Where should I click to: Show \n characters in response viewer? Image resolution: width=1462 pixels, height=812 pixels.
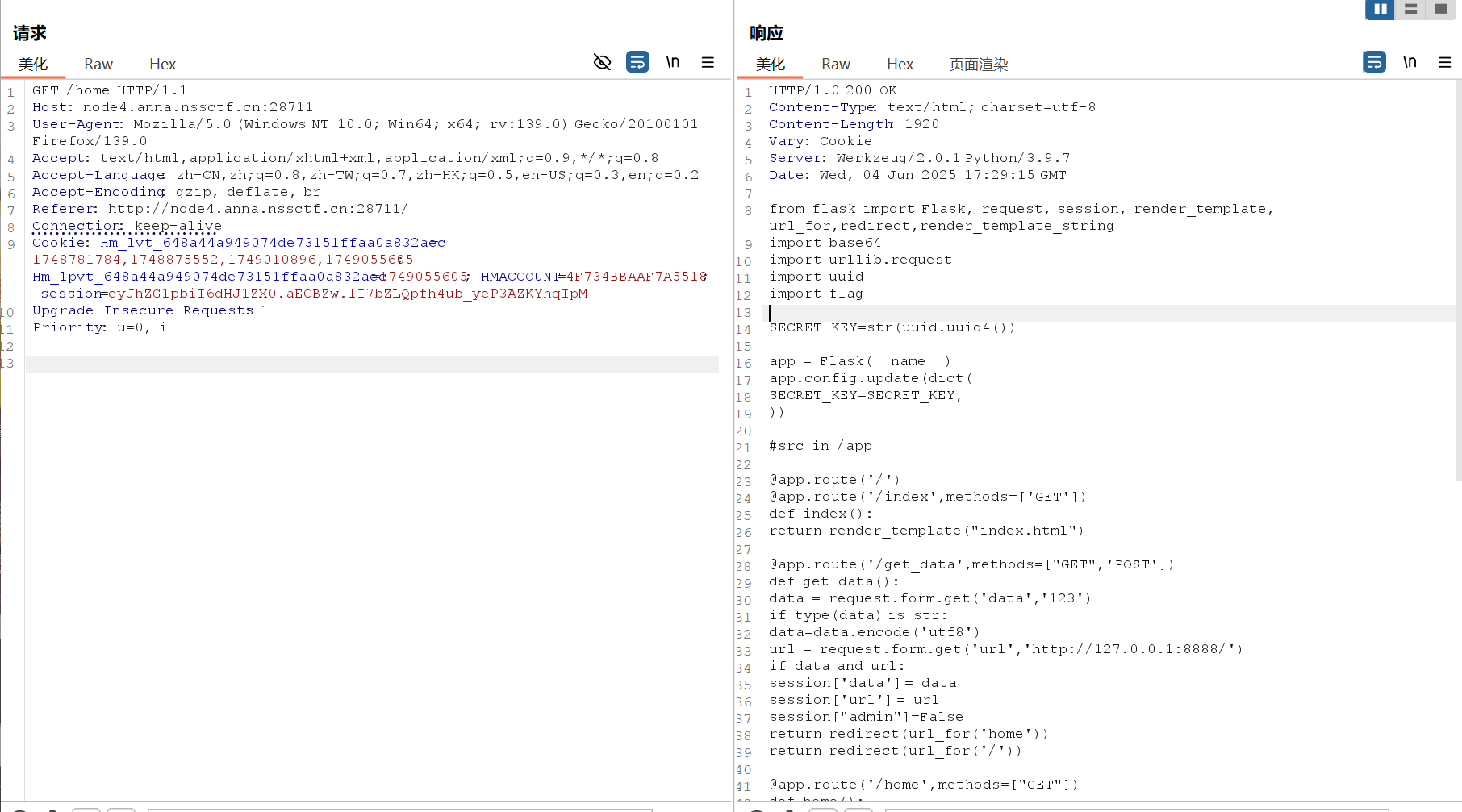[x=1410, y=62]
